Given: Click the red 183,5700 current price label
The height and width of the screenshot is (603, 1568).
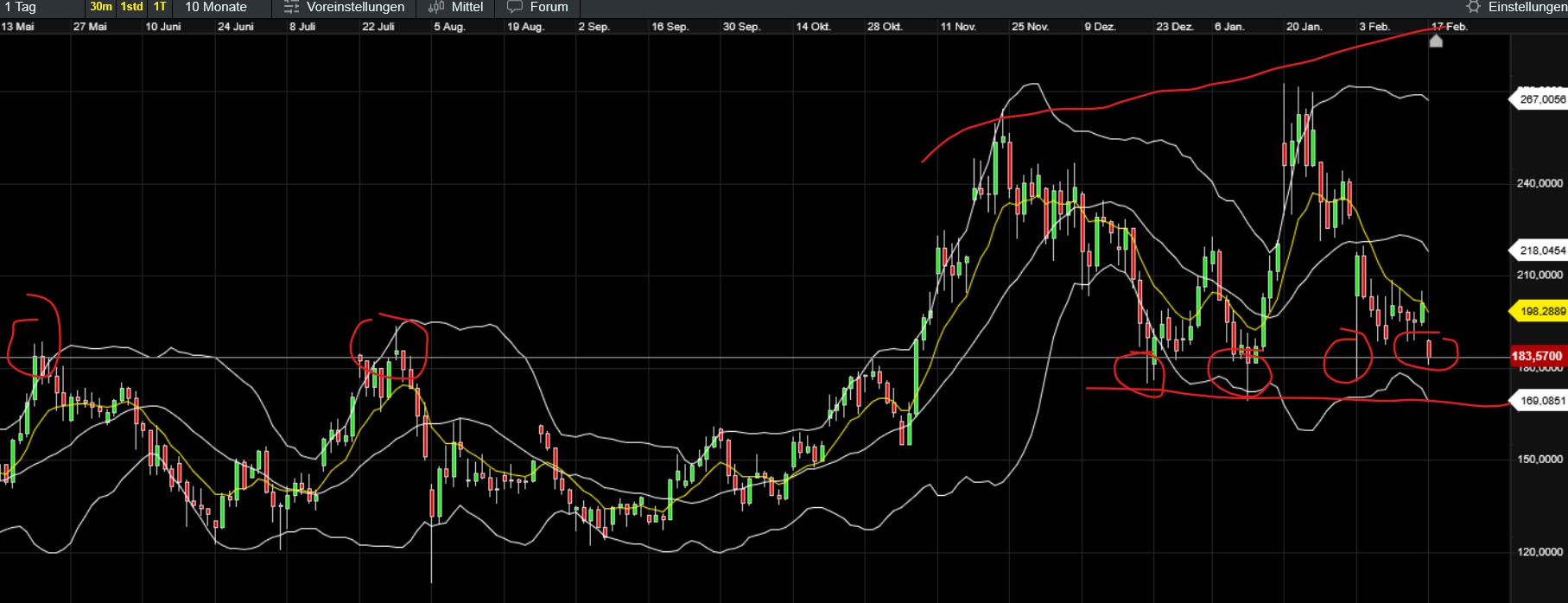Looking at the screenshot, I should click(x=1537, y=356).
